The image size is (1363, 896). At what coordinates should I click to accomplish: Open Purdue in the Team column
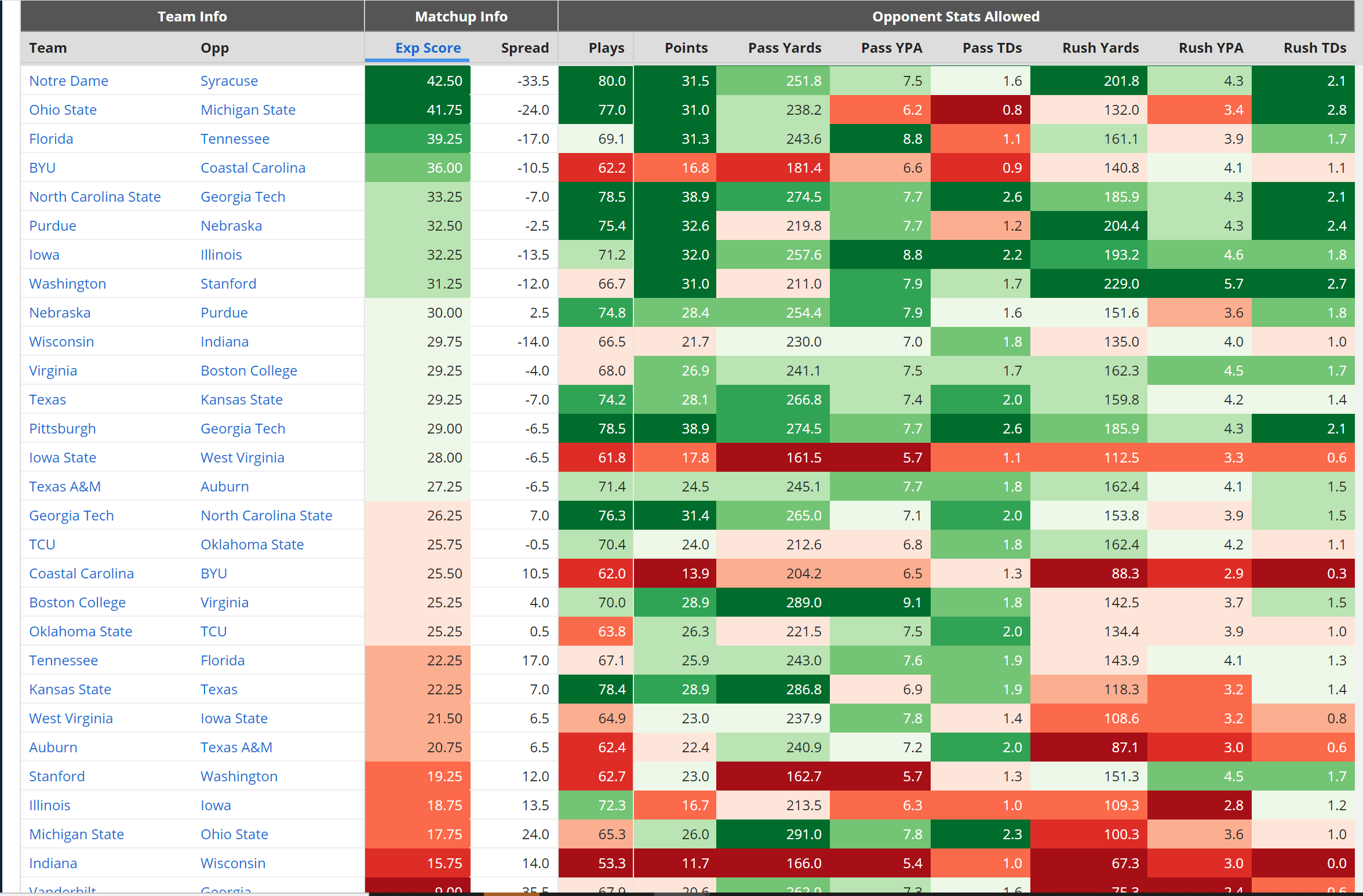click(x=53, y=225)
